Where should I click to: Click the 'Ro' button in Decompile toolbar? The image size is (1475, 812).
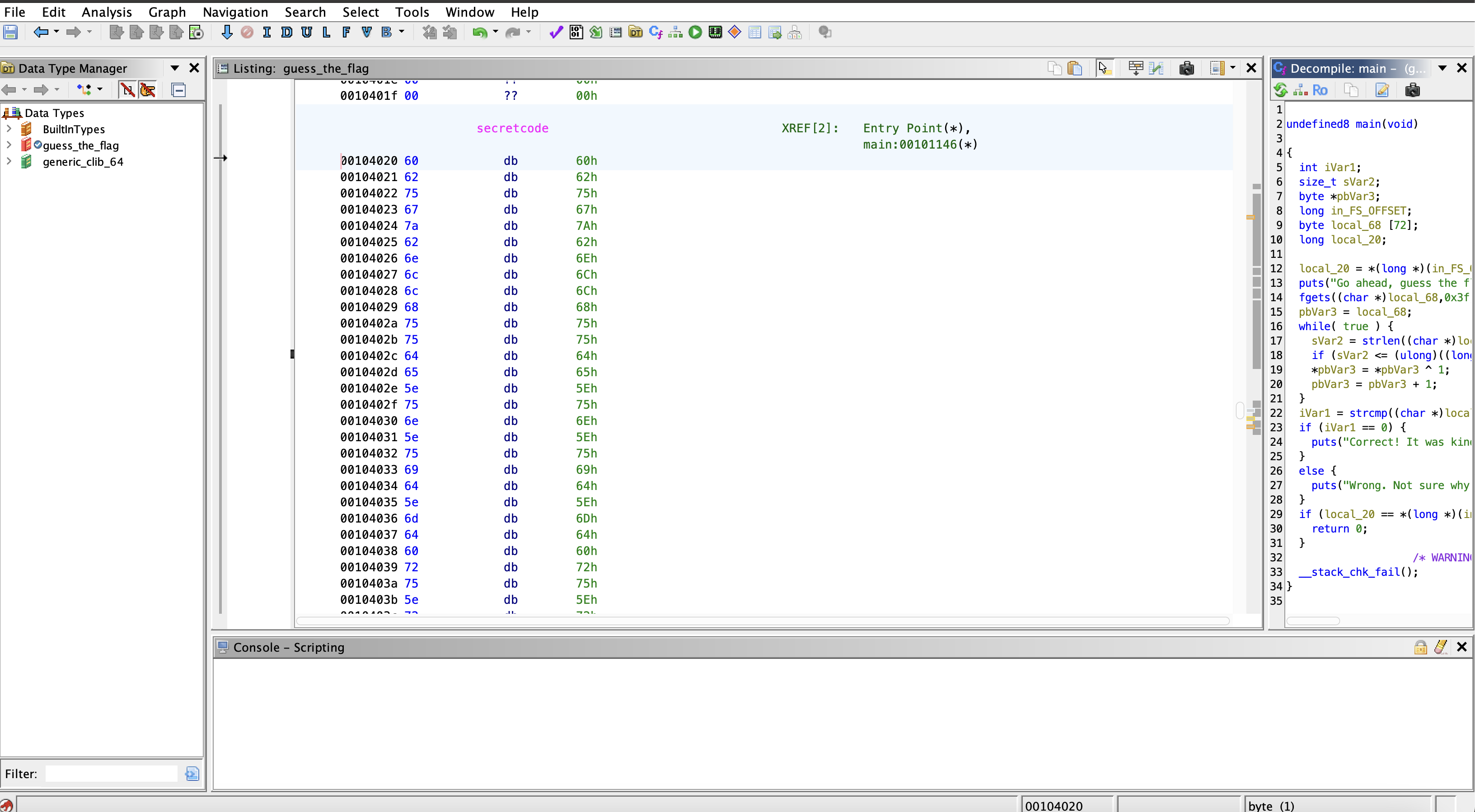[x=1320, y=90]
